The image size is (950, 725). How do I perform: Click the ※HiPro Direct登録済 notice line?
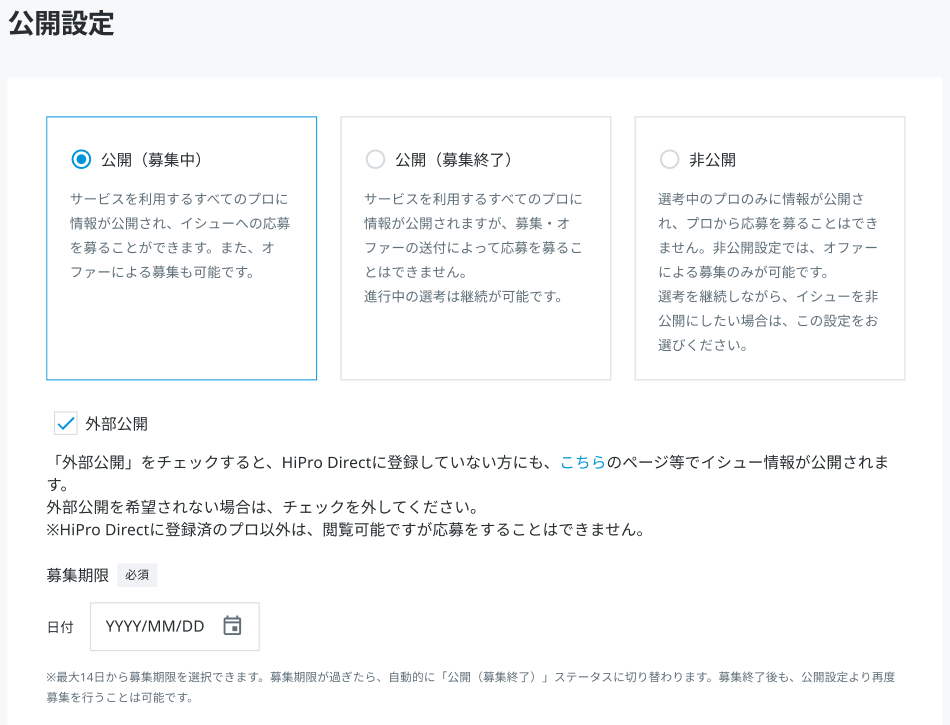click(345, 529)
